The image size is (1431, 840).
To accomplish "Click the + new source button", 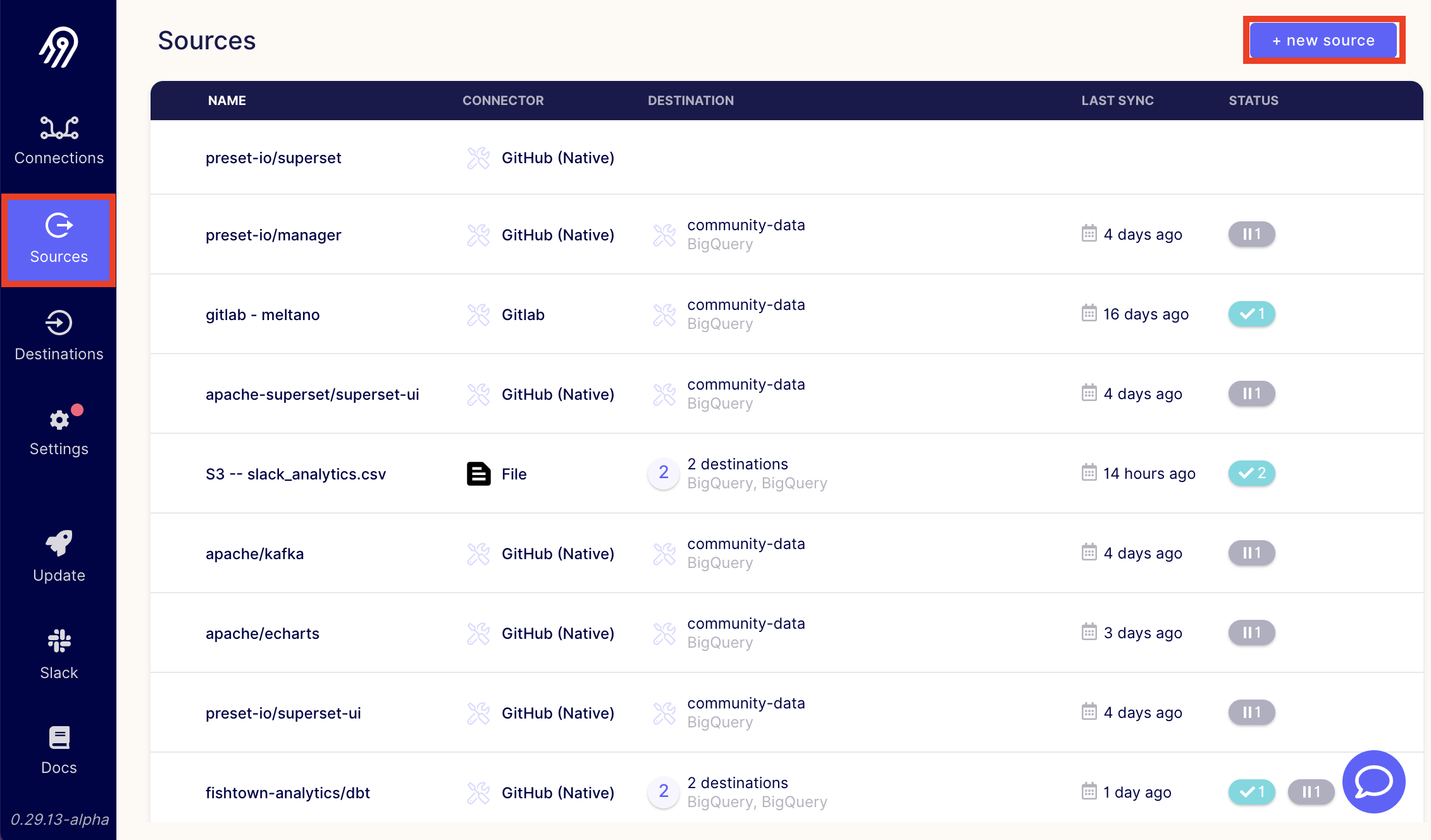I will [1323, 40].
